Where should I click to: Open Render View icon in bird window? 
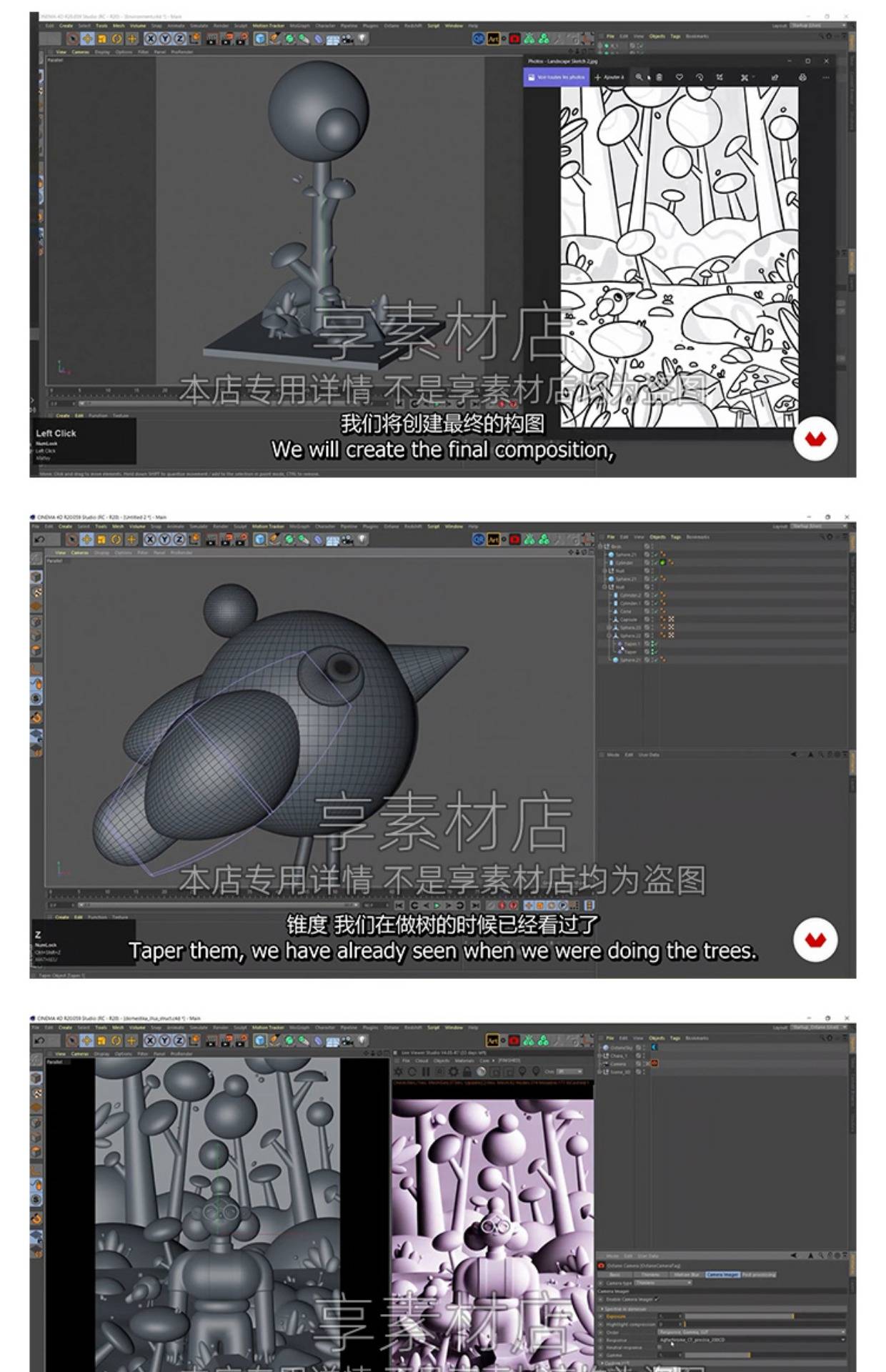coord(211,540)
